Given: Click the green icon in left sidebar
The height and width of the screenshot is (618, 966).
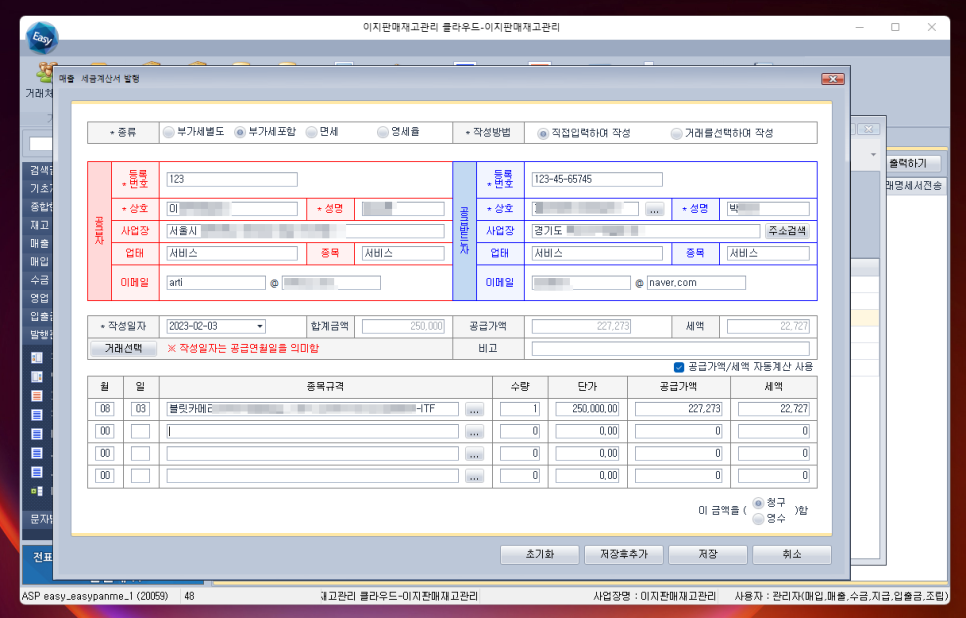Looking at the screenshot, I should click(x=37, y=491).
